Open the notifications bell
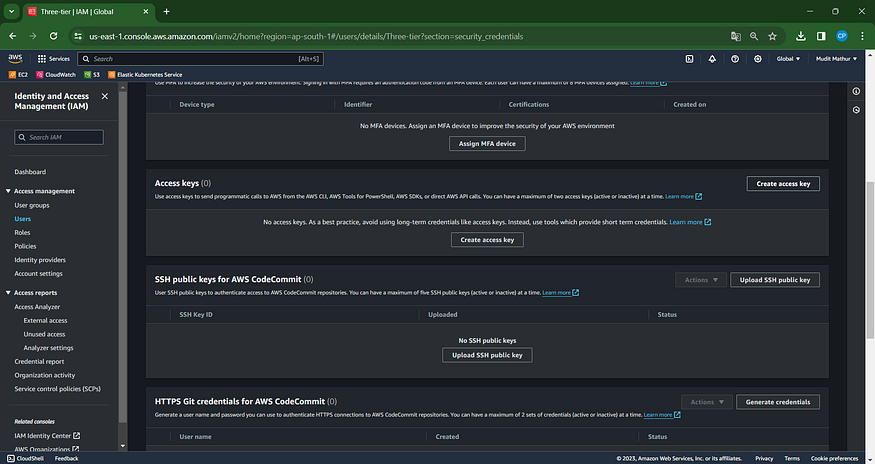The image size is (875, 464). [712, 59]
